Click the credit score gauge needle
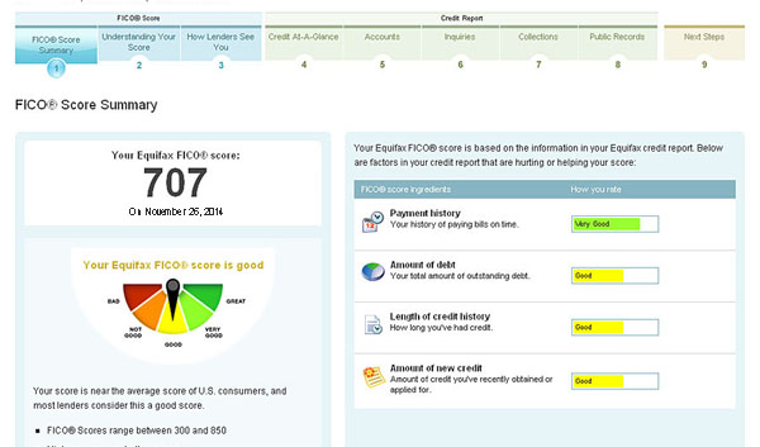The image size is (760, 447). coord(173,301)
